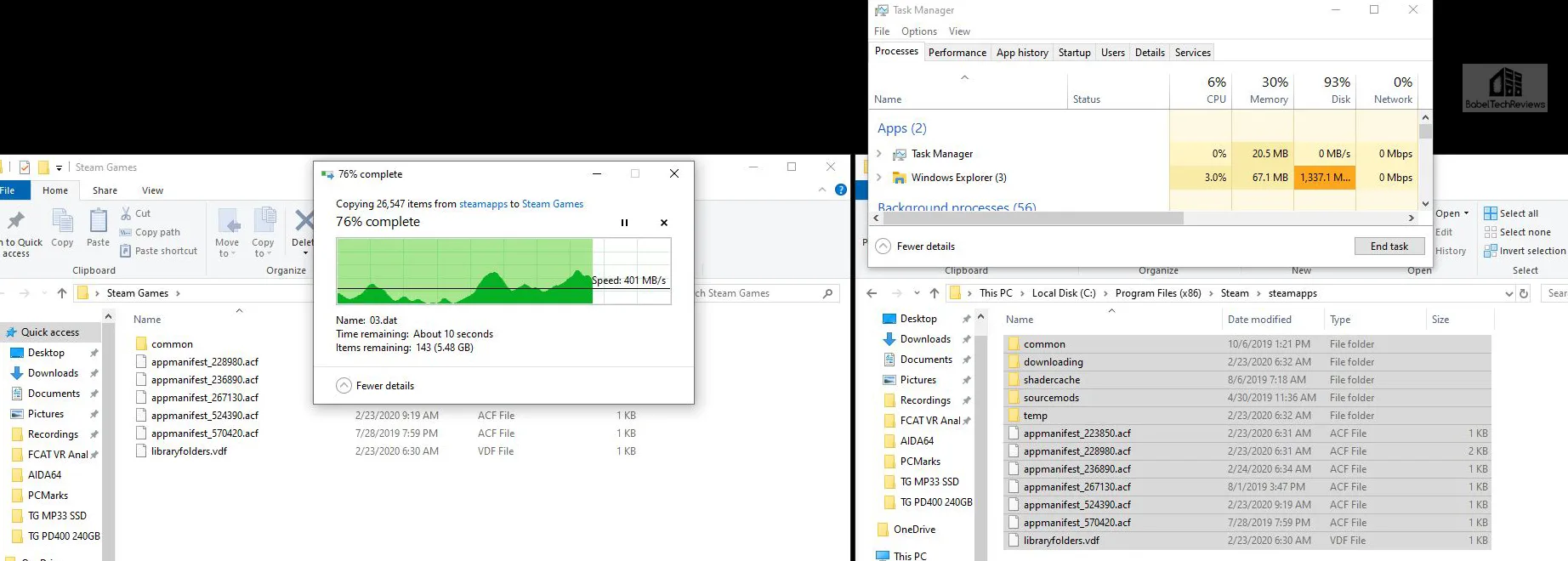Pause the file copy operation
This screenshot has width=1568, height=561.
click(x=624, y=223)
